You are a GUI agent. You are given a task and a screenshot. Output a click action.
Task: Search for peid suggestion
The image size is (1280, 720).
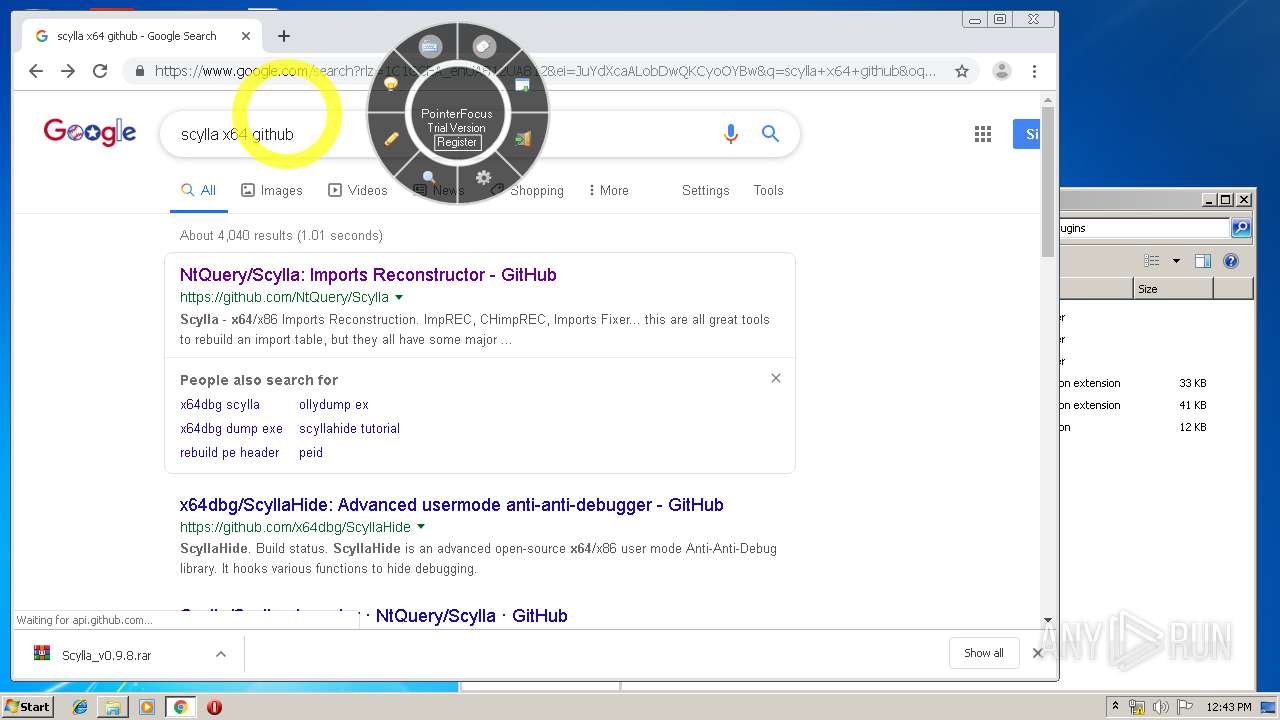click(311, 453)
